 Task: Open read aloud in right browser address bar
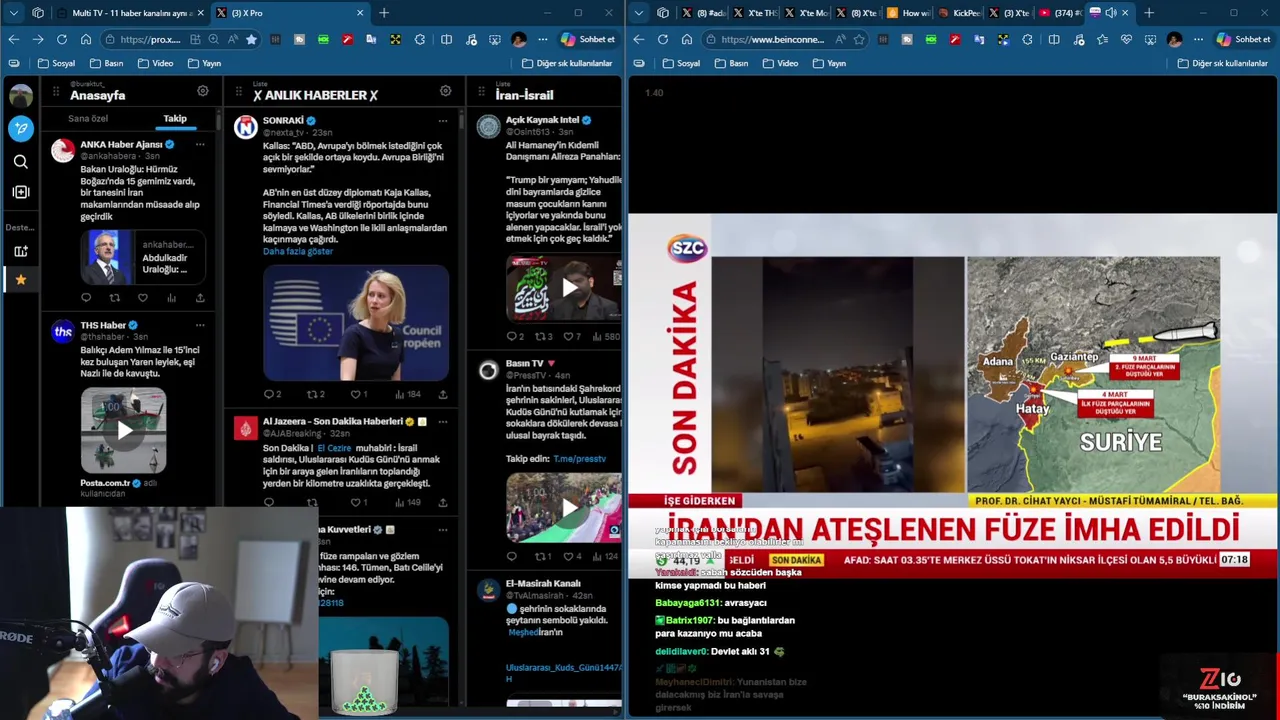[x=839, y=39]
